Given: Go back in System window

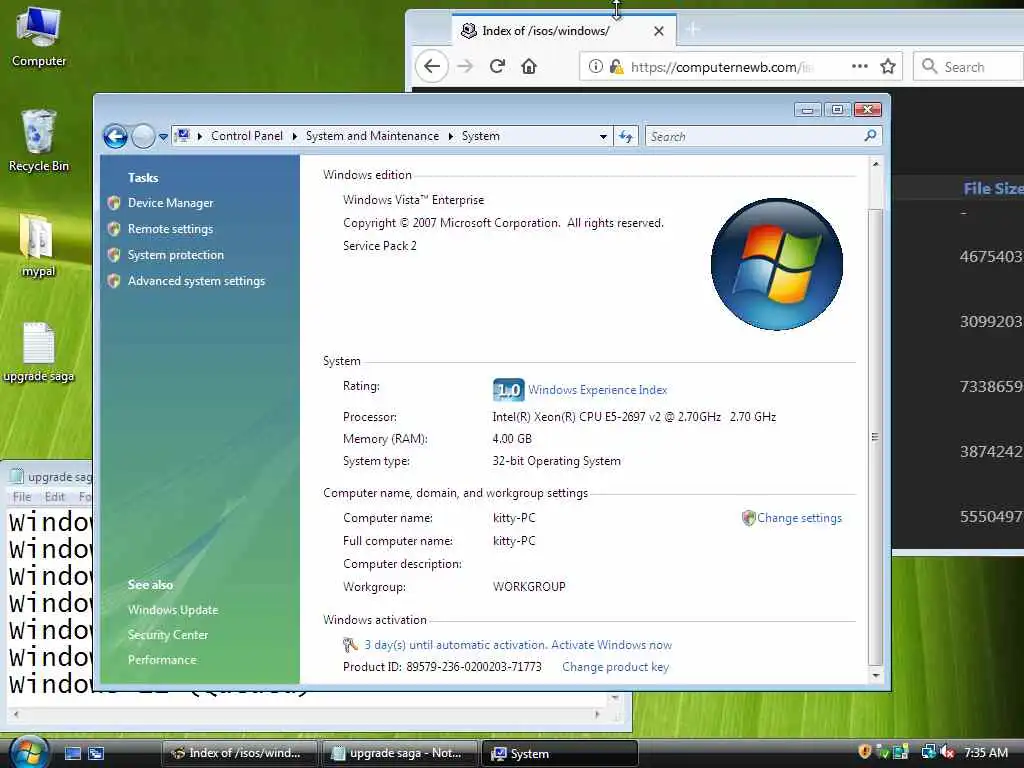Looking at the screenshot, I should pos(116,136).
